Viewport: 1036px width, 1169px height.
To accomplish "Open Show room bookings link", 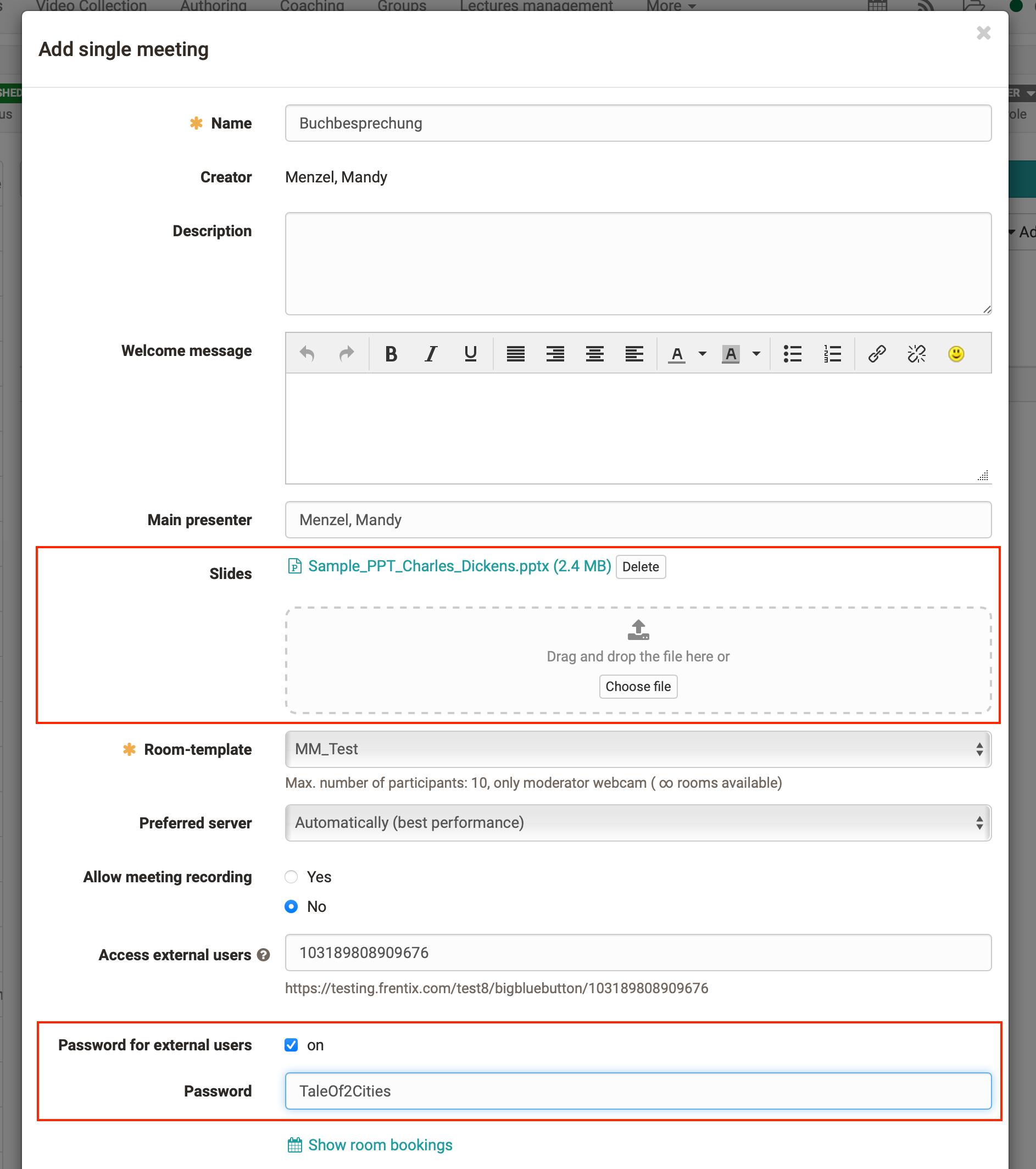I will point(380,1145).
